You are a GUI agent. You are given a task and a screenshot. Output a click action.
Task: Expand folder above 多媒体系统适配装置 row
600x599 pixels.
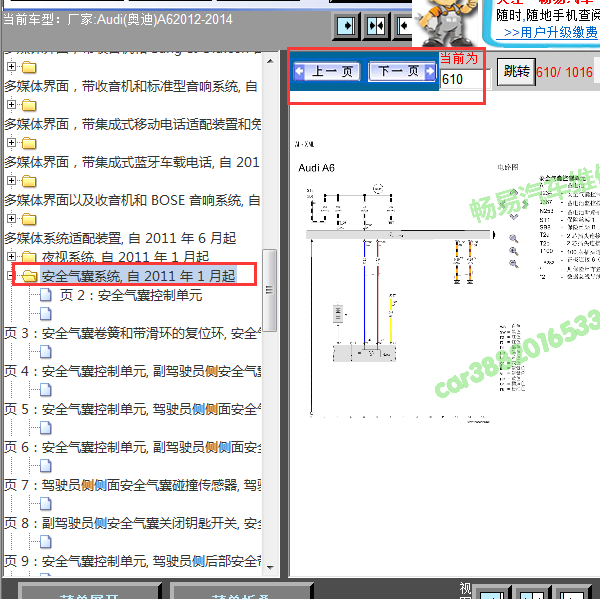(x=11, y=219)
